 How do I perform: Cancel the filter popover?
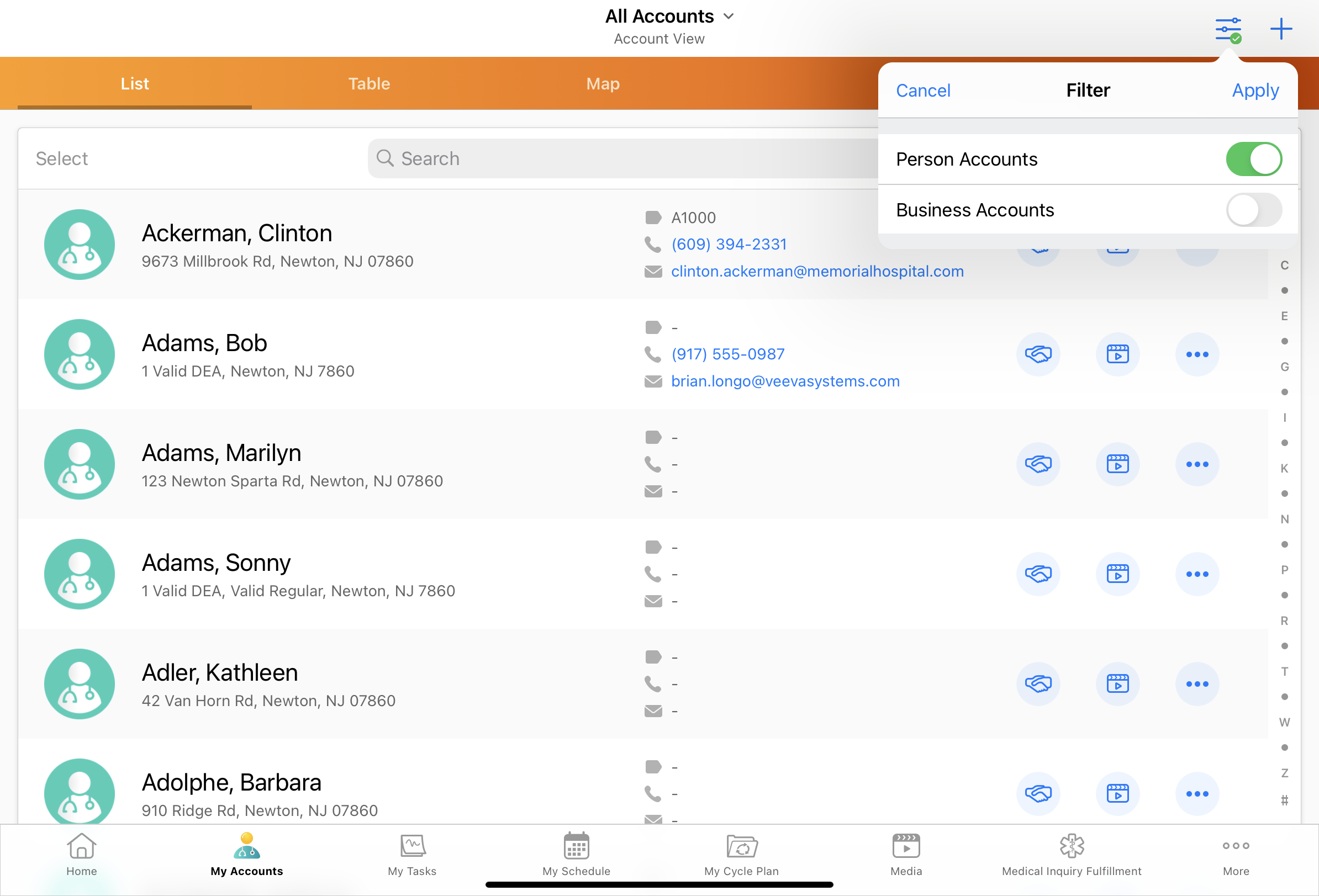[923, 91]
